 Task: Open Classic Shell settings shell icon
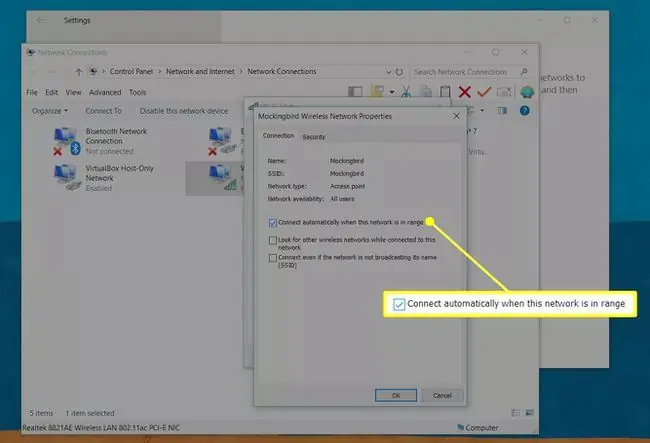[527, 91]
